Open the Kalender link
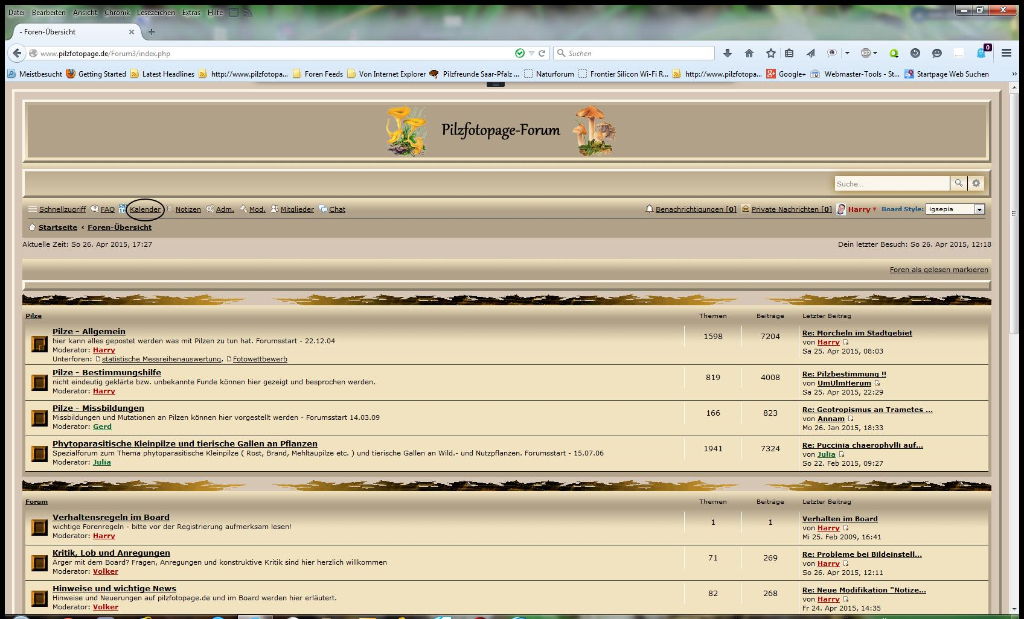1024x619 pixels. [x=145, y=210]
